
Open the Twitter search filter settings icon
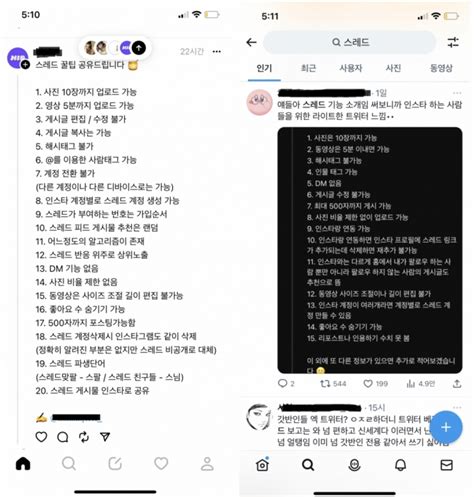(453, 42)
